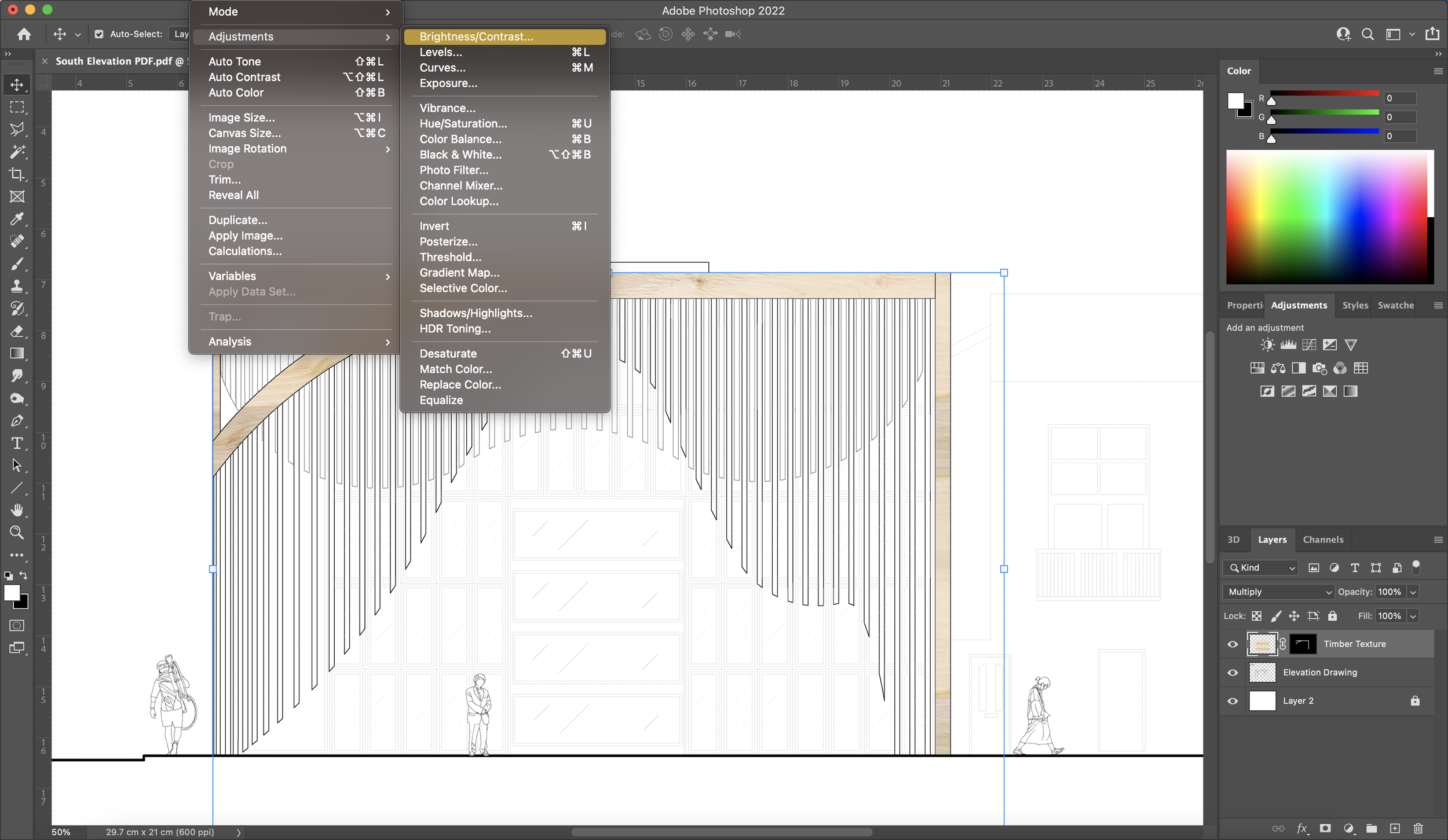Viewport: 1448px width, 840px height.
Task: Open the Fill slider dropdown arrow
Action: tap(1413, 616)
